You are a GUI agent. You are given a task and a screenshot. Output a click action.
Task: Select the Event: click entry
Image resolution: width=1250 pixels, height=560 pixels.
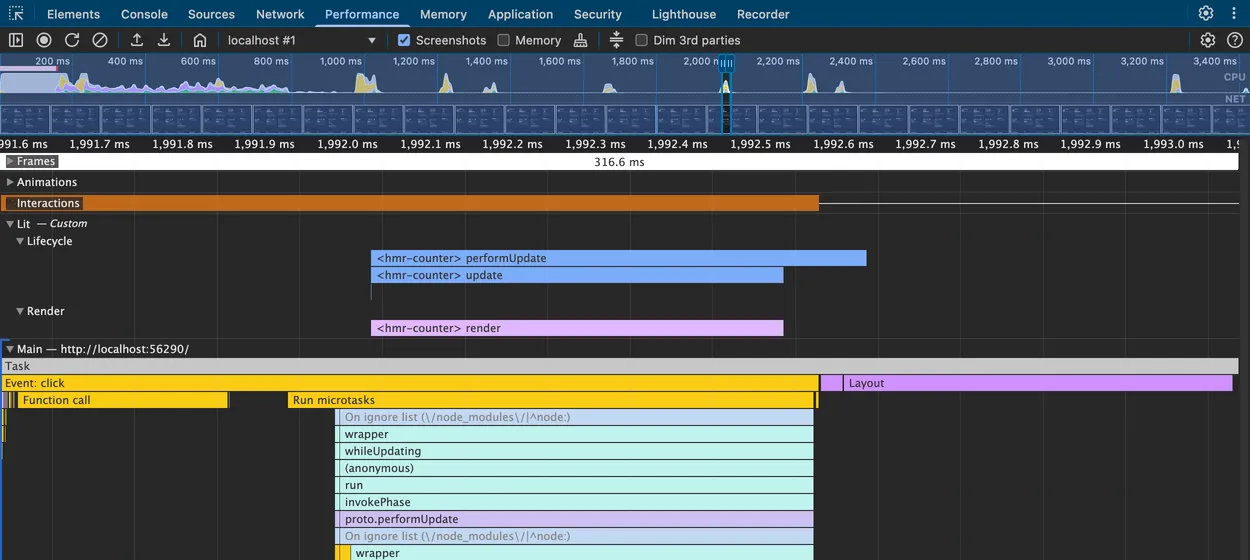409,383
